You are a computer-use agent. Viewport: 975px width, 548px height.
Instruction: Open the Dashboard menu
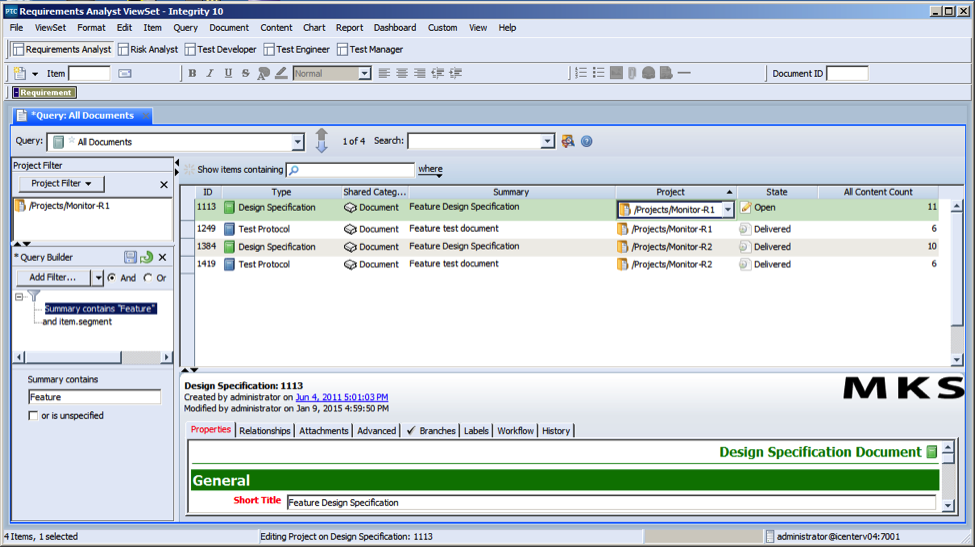(395, 27)
